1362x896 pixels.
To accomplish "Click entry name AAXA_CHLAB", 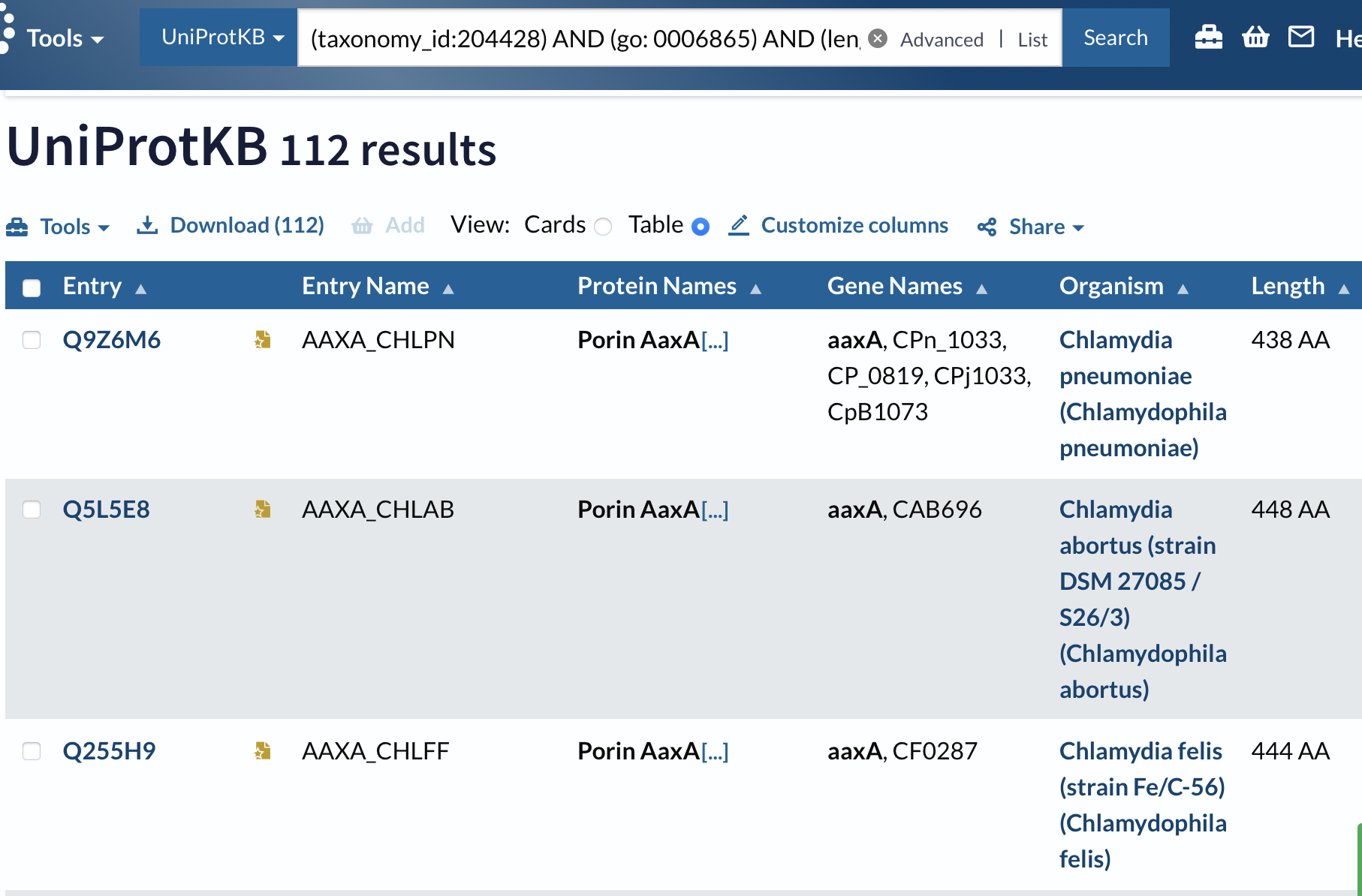I will click(378, 510).
